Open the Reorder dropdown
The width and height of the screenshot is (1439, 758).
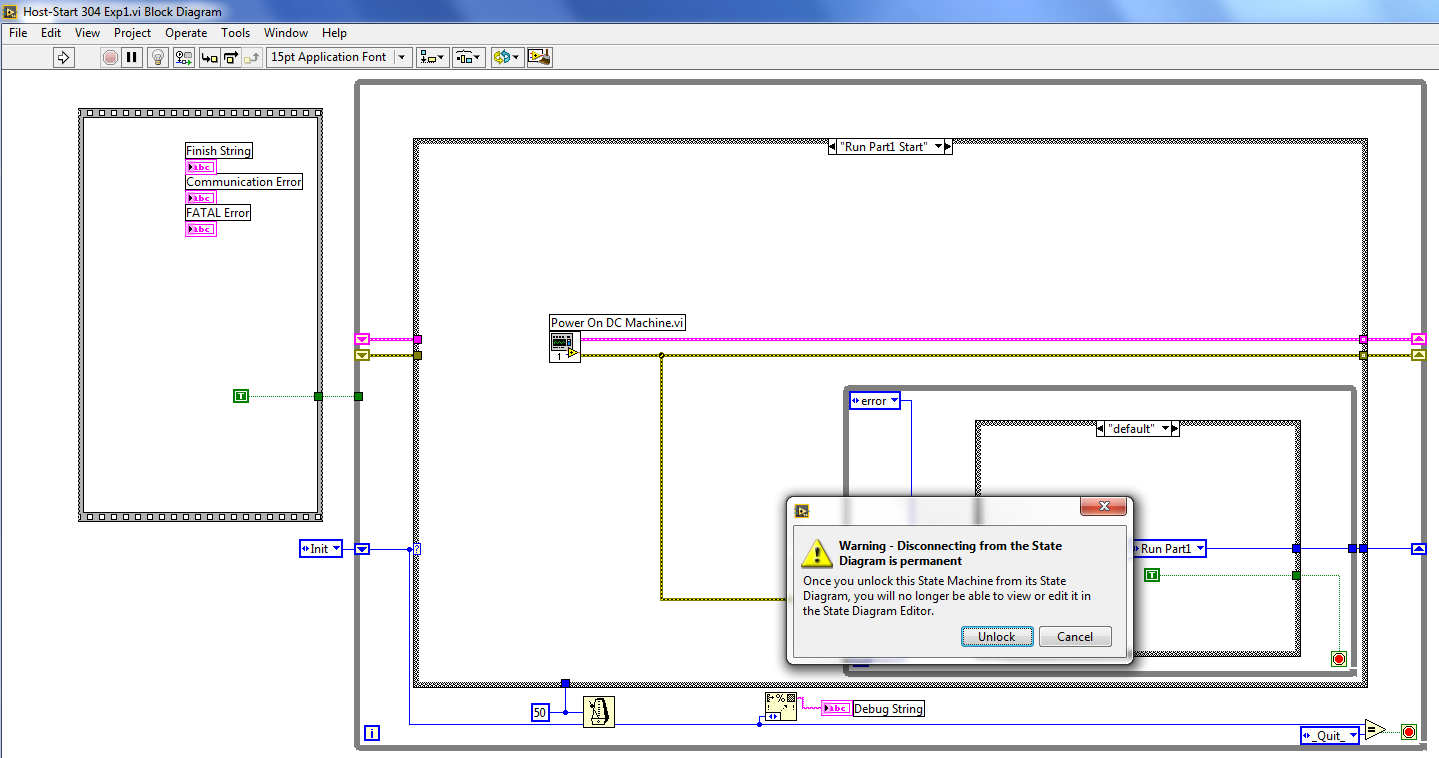click(x=506, y=57)
